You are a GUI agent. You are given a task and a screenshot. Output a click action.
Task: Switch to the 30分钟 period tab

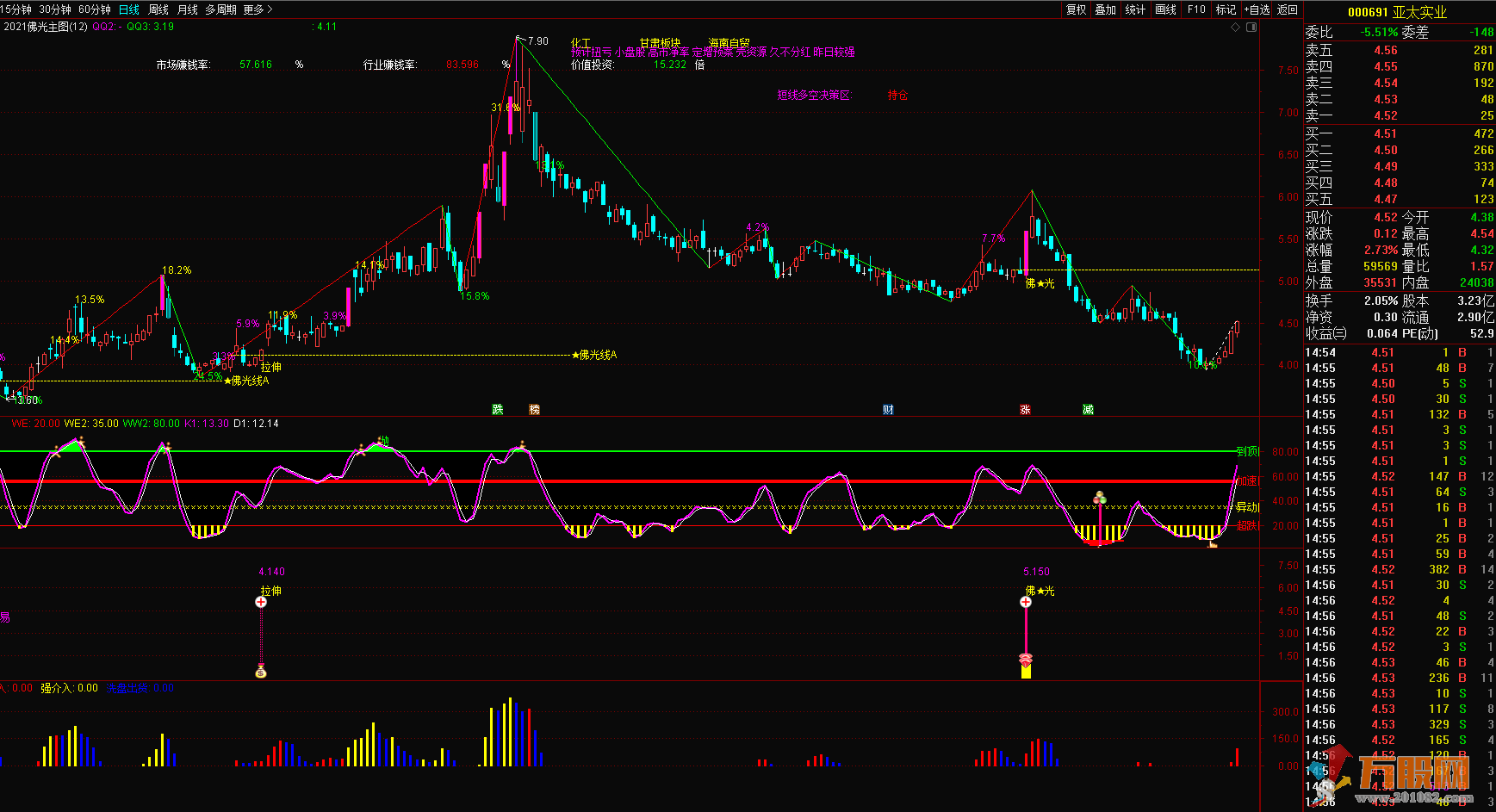pyautogui.click(x=55, y=9)
